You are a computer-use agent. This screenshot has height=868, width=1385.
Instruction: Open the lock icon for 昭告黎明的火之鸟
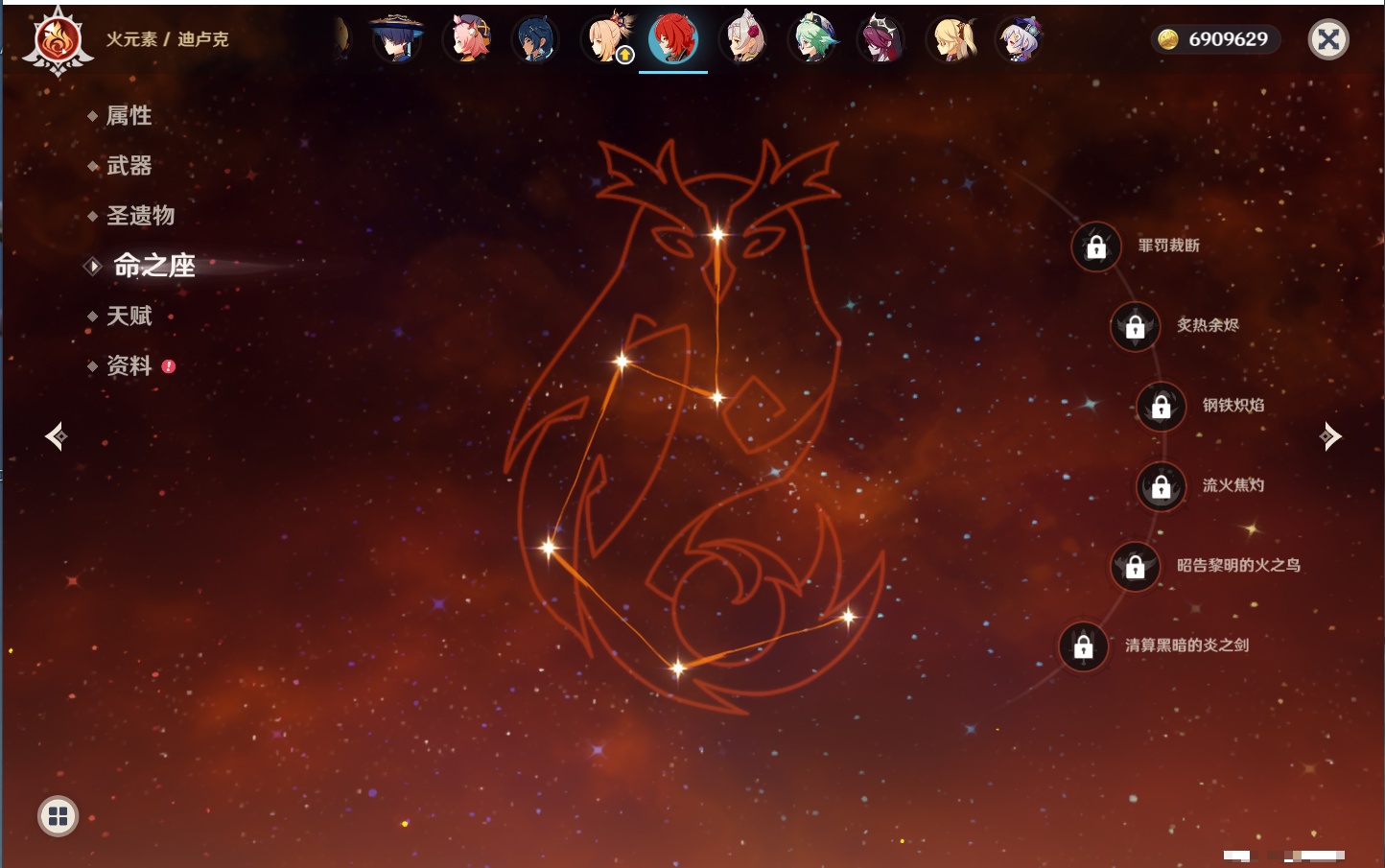point(1136,567)
